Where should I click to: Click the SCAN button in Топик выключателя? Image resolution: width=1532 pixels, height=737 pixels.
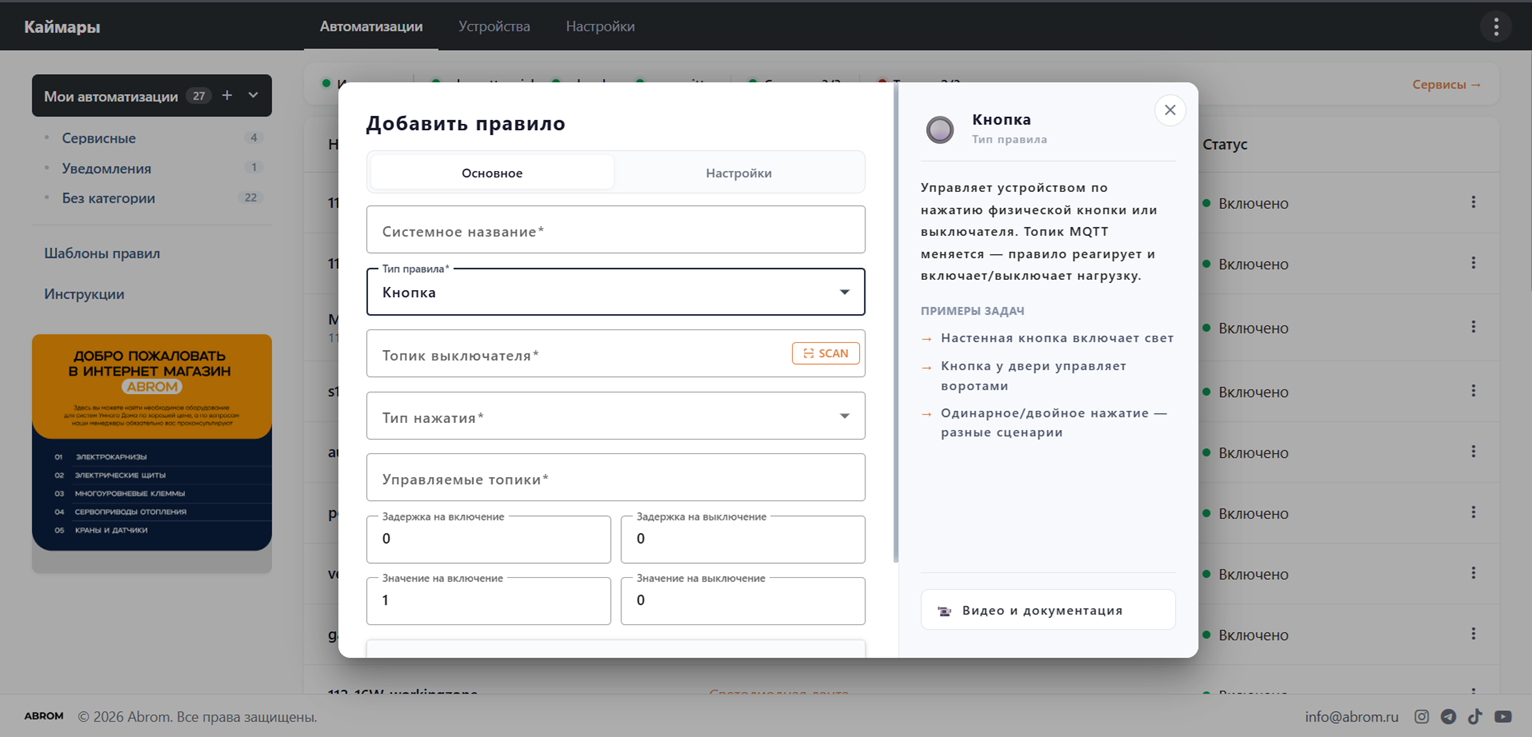(x=826, y=353)
